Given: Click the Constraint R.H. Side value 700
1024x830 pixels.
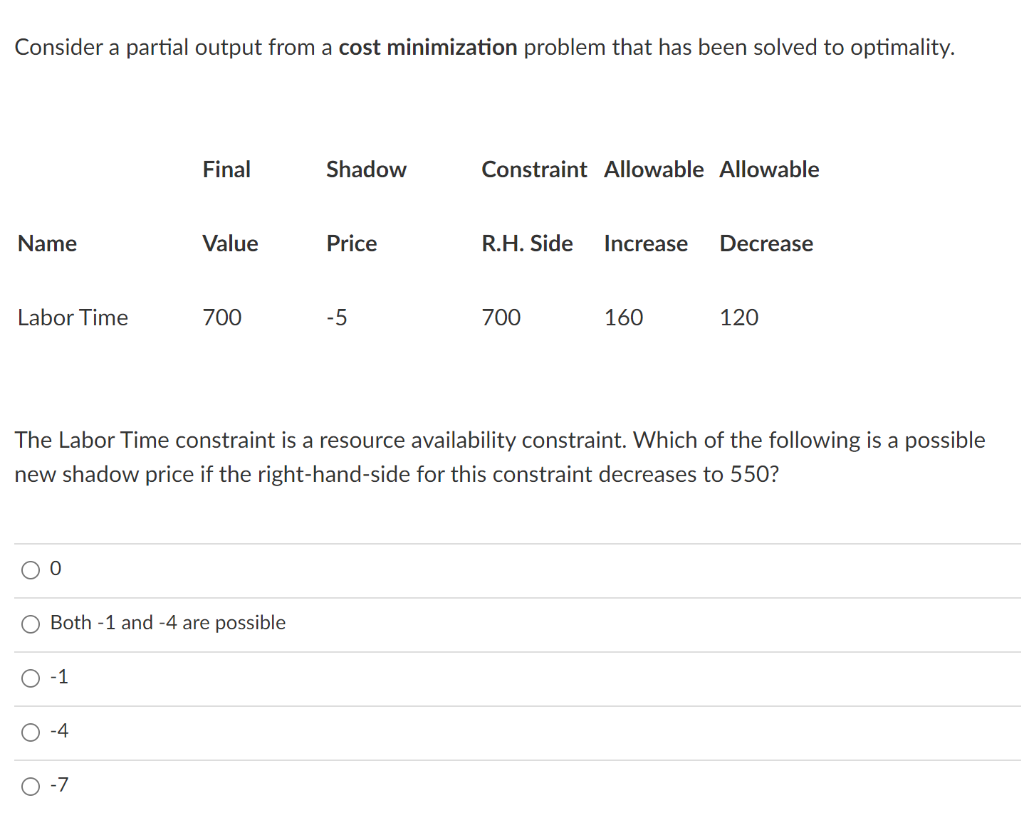Looking at the screenshot, I should (501, 317).
